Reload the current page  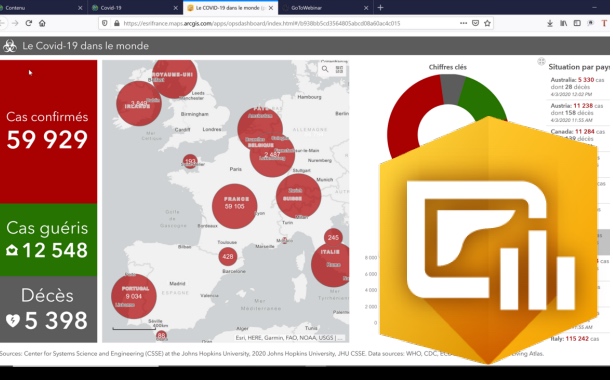pyautogui.click(x=29, y=23)
